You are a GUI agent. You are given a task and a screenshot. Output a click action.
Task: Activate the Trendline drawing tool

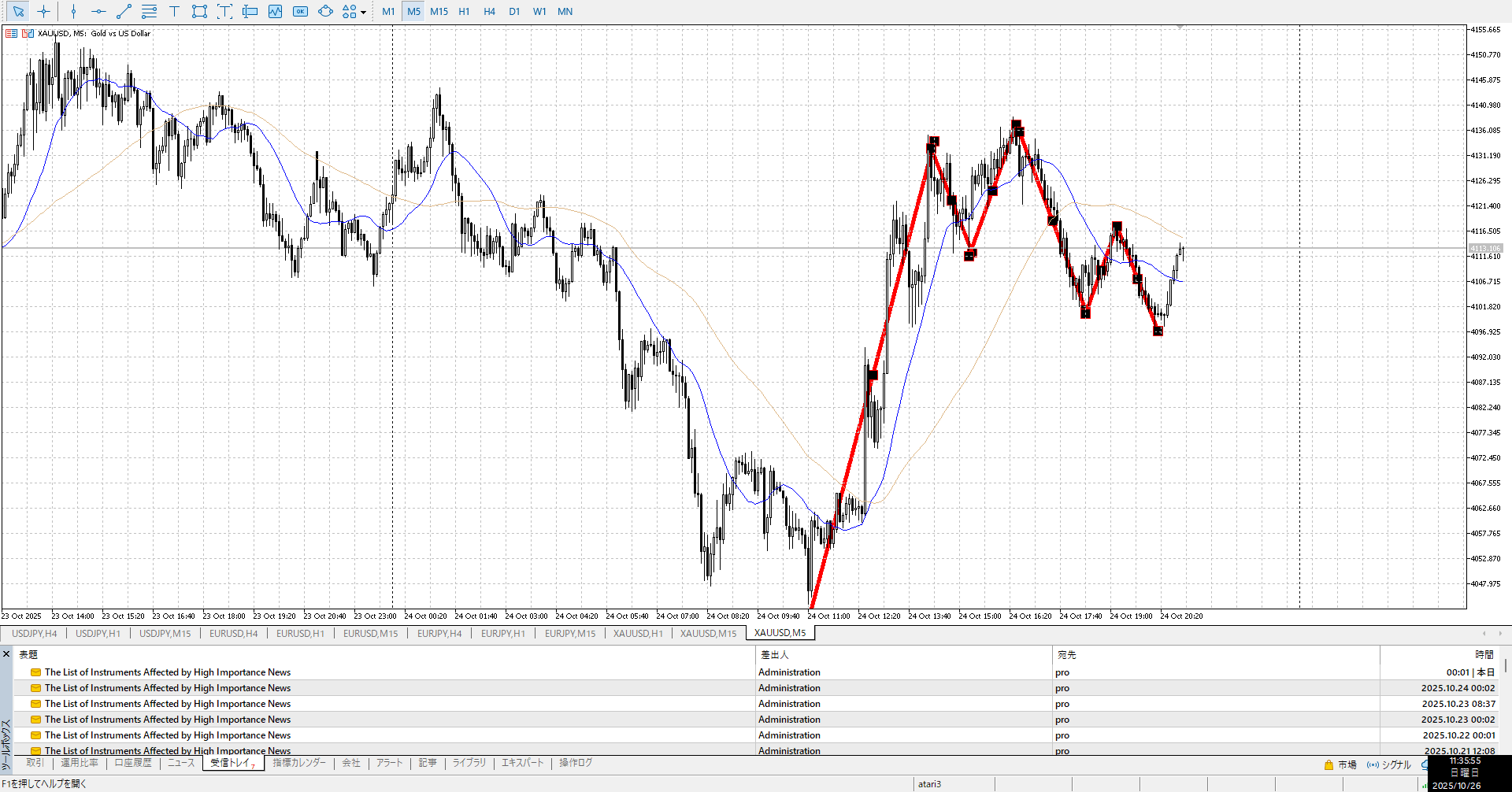point(124,12)
